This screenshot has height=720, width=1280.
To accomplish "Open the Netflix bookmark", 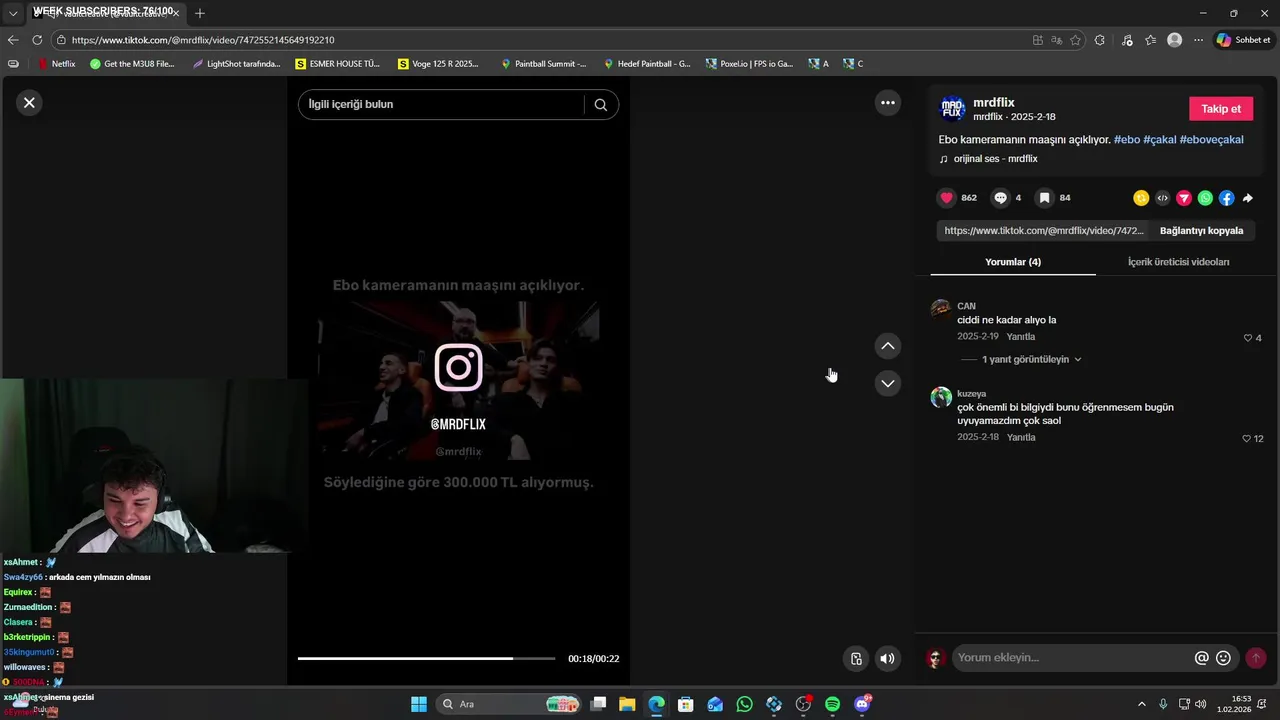I will click(x=55, y=64).
